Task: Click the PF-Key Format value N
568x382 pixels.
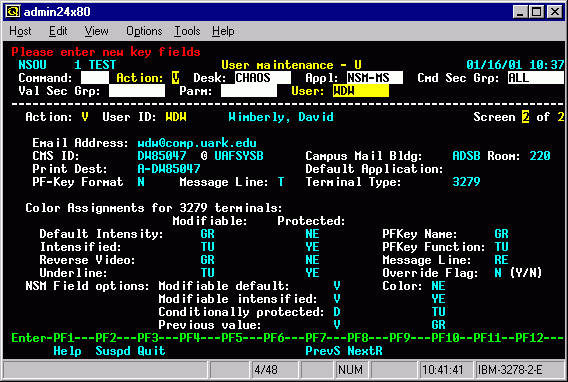Action: click(141, 182)
